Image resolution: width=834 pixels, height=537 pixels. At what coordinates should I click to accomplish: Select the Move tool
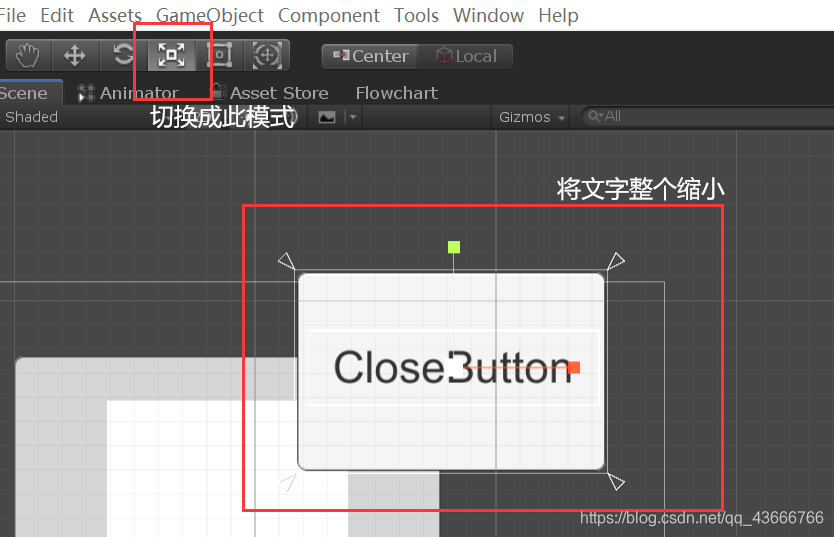[x=75, y=55]
